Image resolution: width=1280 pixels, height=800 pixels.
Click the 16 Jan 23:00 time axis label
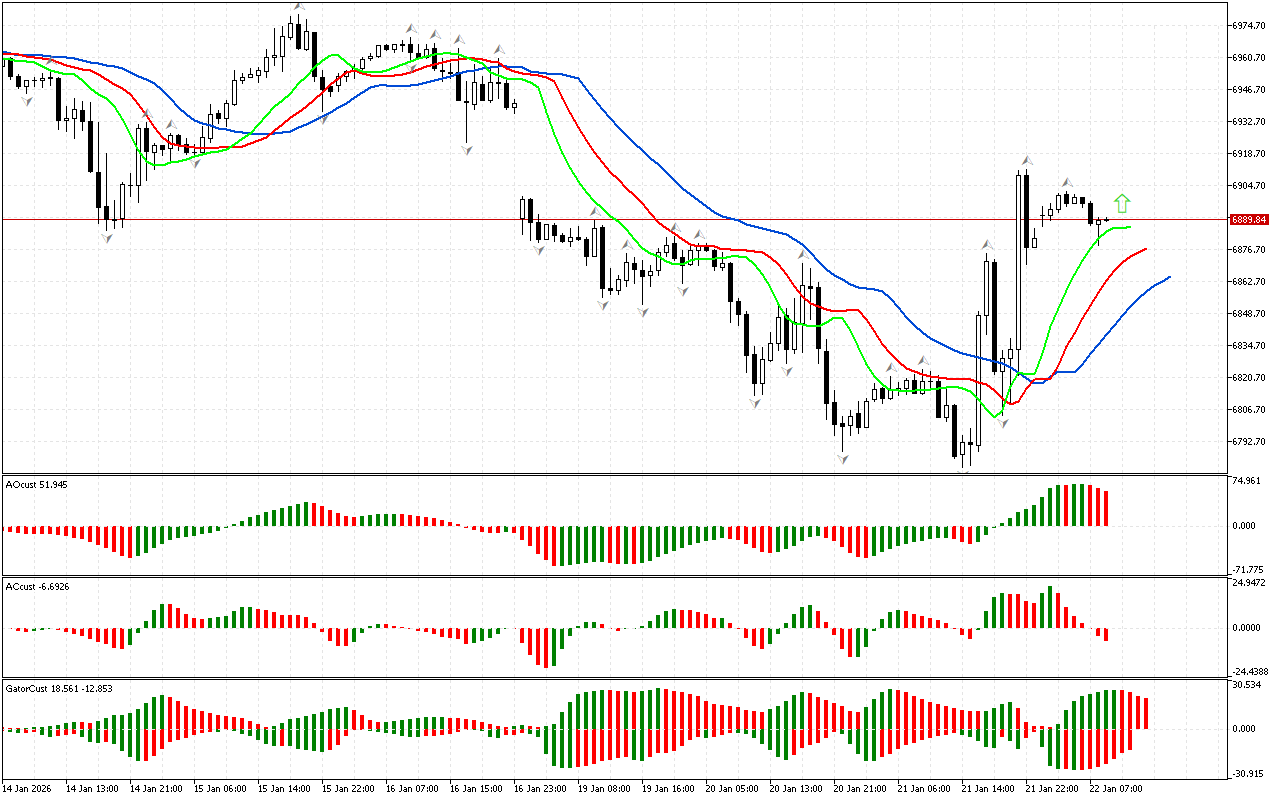pyautogui.click(x=540, y=788)
